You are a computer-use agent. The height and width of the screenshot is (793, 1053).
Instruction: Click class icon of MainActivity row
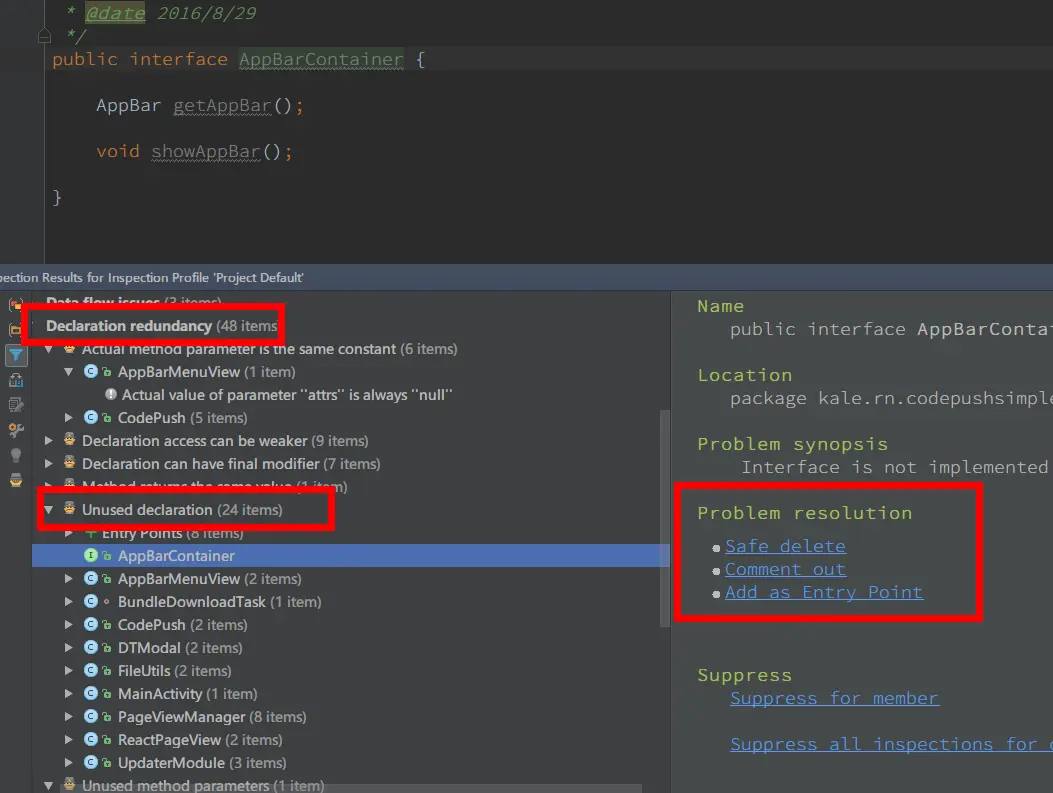click(91, 694)
